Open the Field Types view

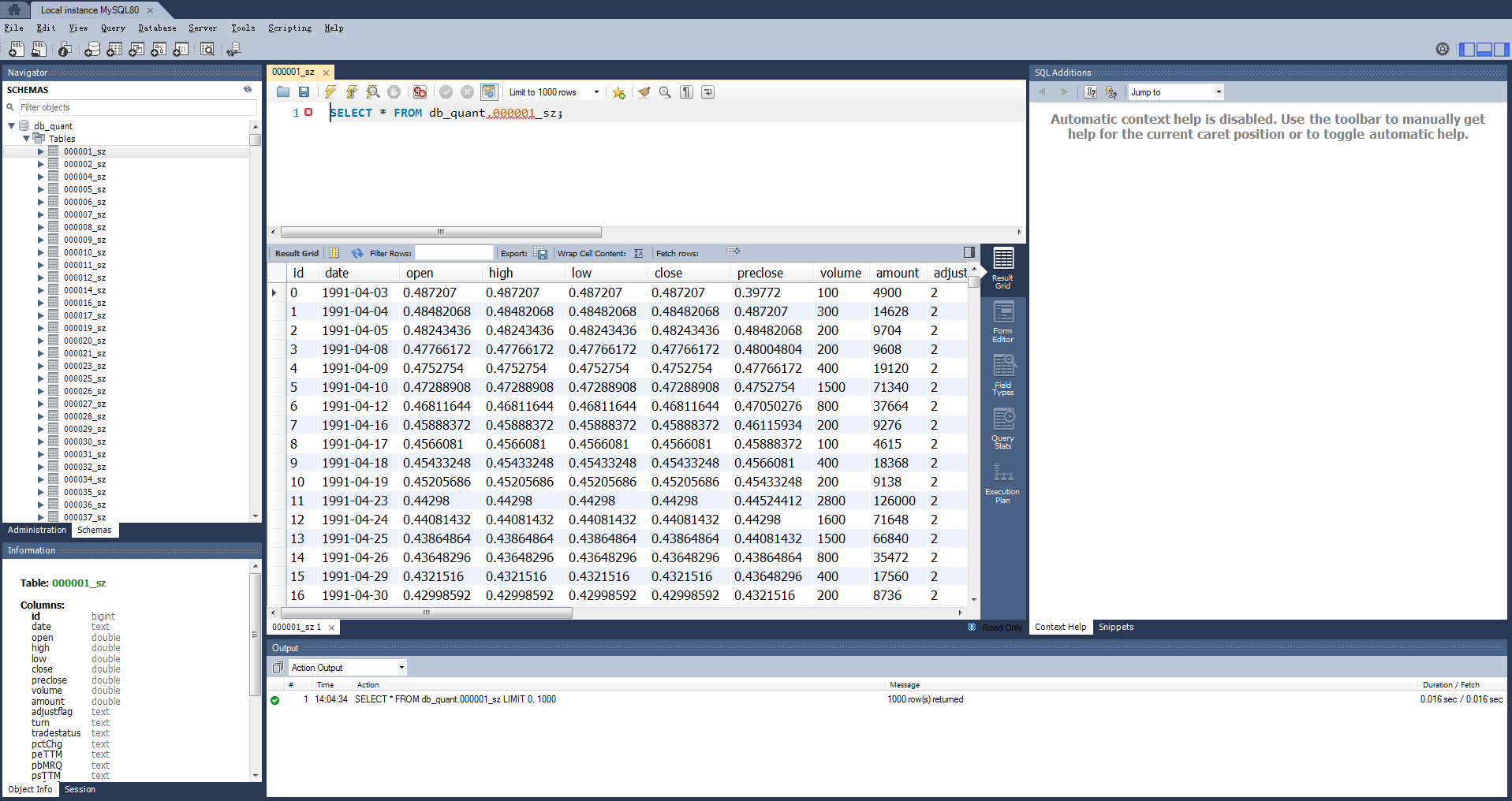[x=1003, y=376]
